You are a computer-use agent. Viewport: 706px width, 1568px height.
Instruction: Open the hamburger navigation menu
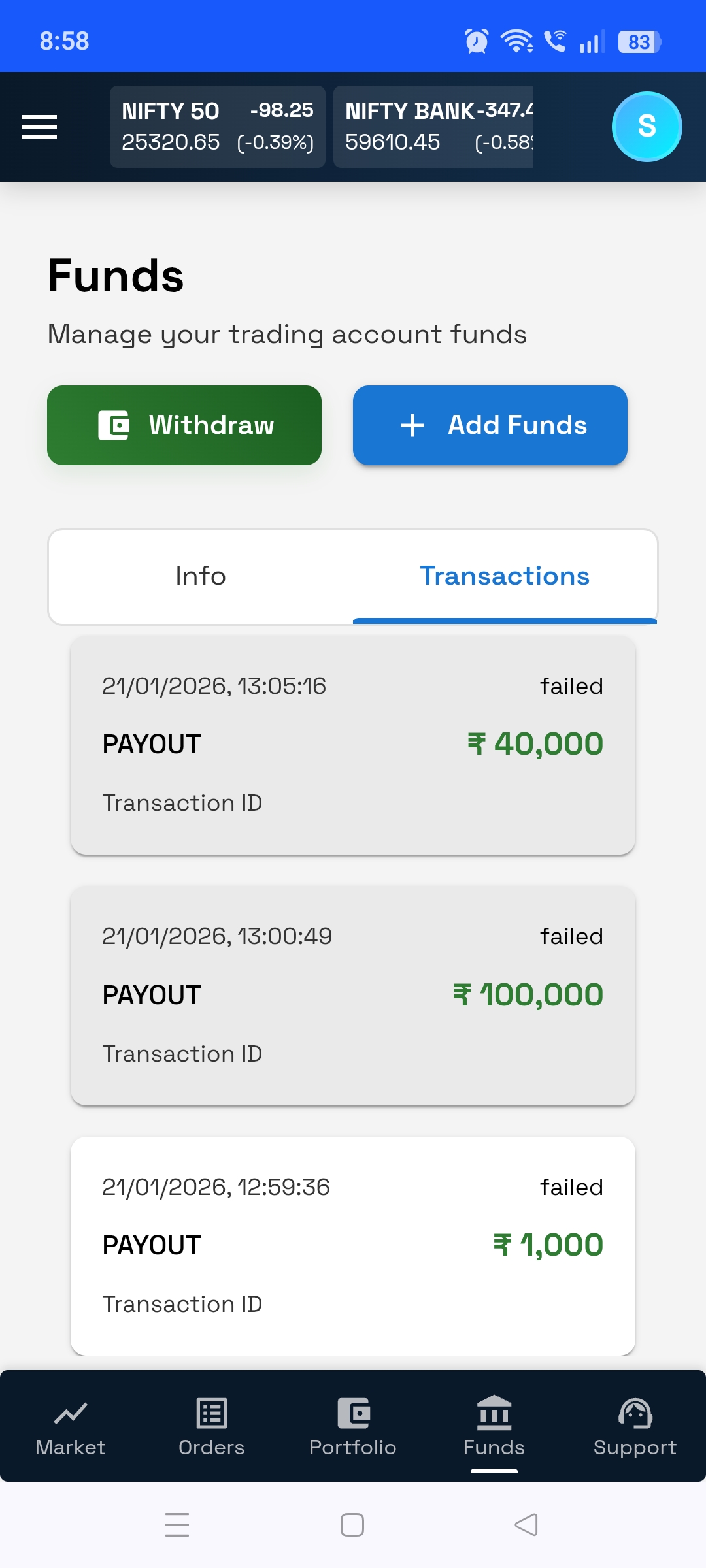click(39, 127)
